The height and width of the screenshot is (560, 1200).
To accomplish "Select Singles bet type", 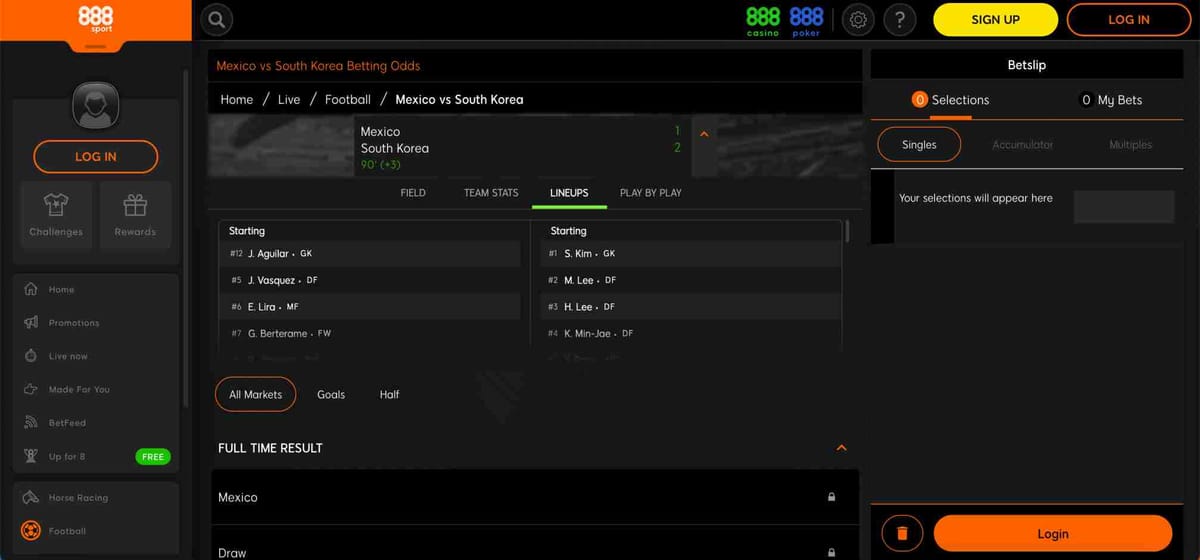I will tap(919, 144).
